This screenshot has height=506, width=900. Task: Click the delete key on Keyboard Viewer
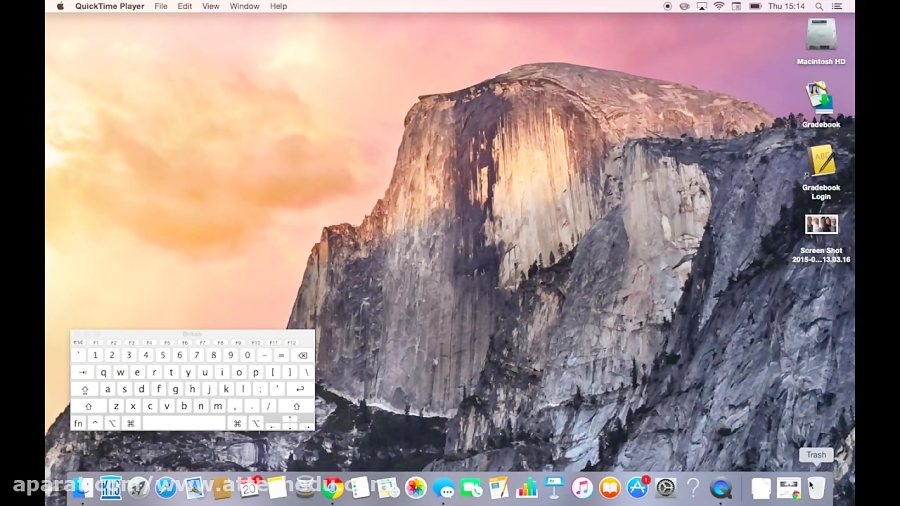tap(302, 355)
